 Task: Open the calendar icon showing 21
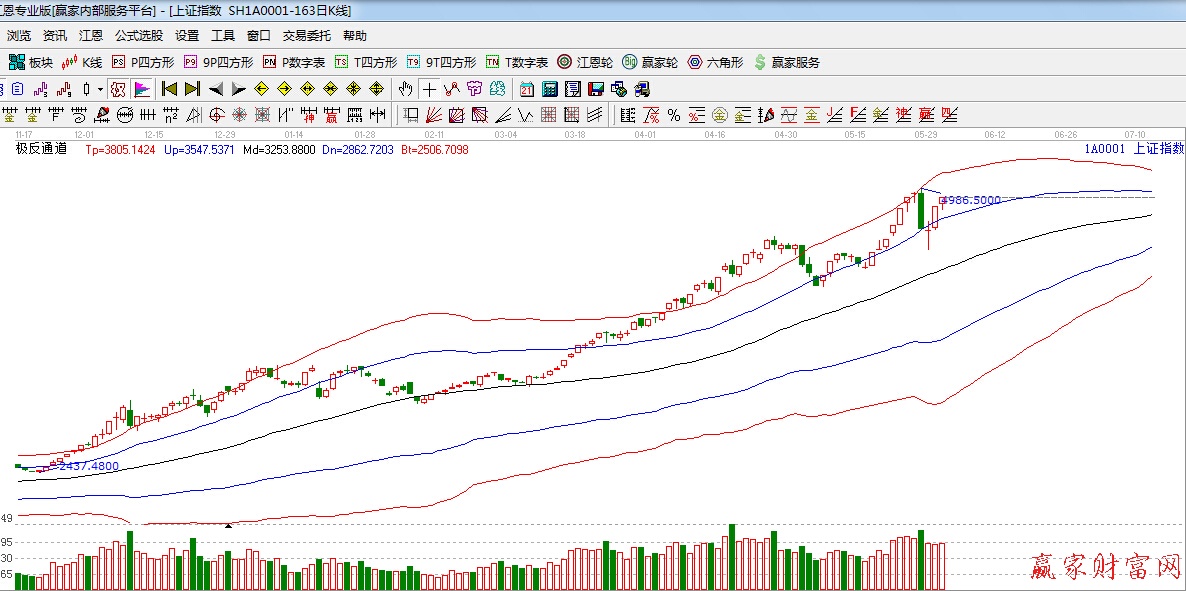coord(526,89)
